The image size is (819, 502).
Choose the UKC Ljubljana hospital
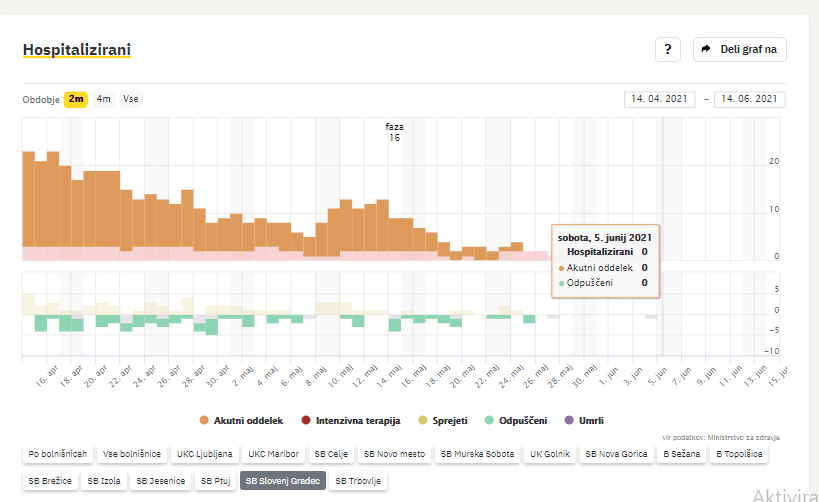[204, 454]
